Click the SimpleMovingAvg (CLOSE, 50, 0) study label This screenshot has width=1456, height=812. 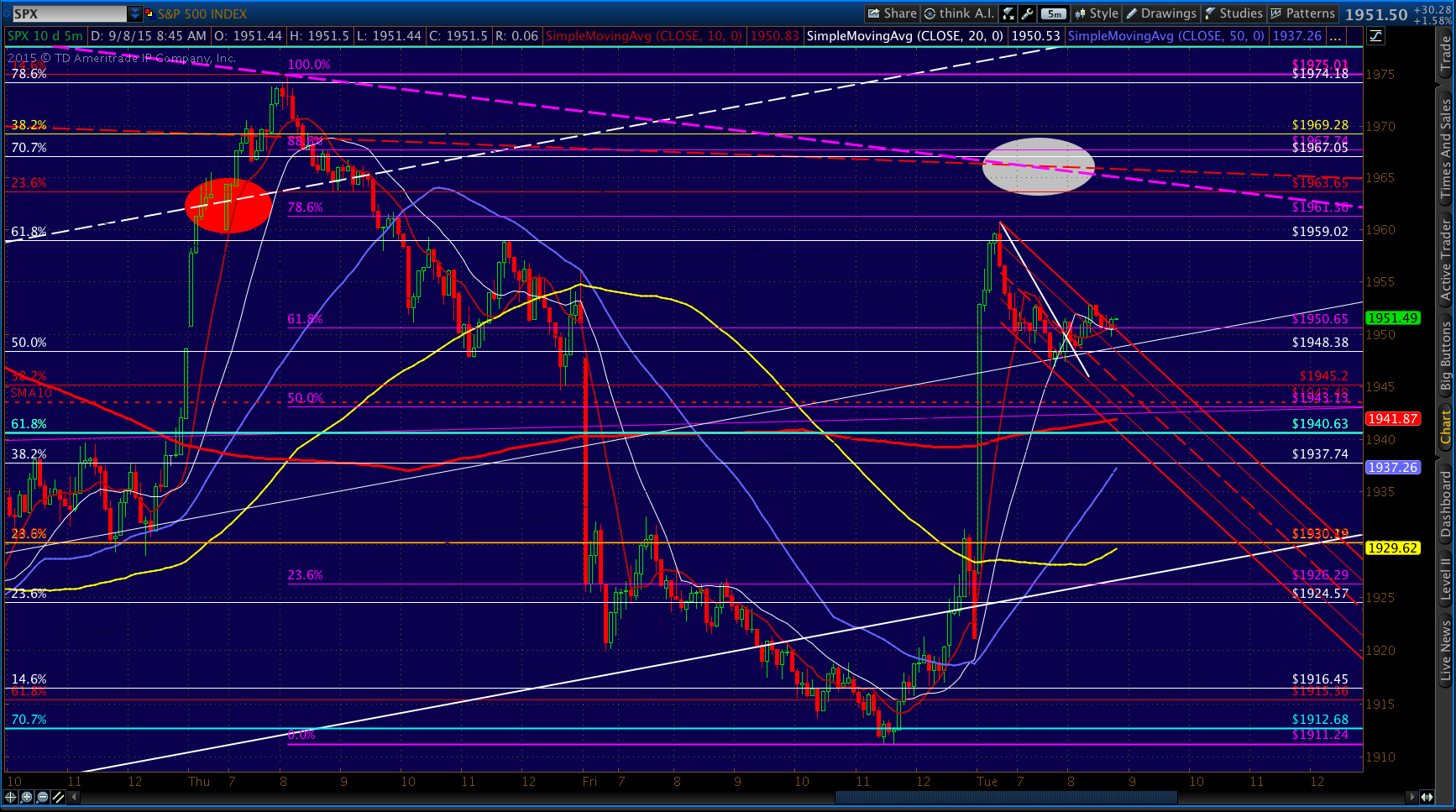click(x=1166, y=36)
